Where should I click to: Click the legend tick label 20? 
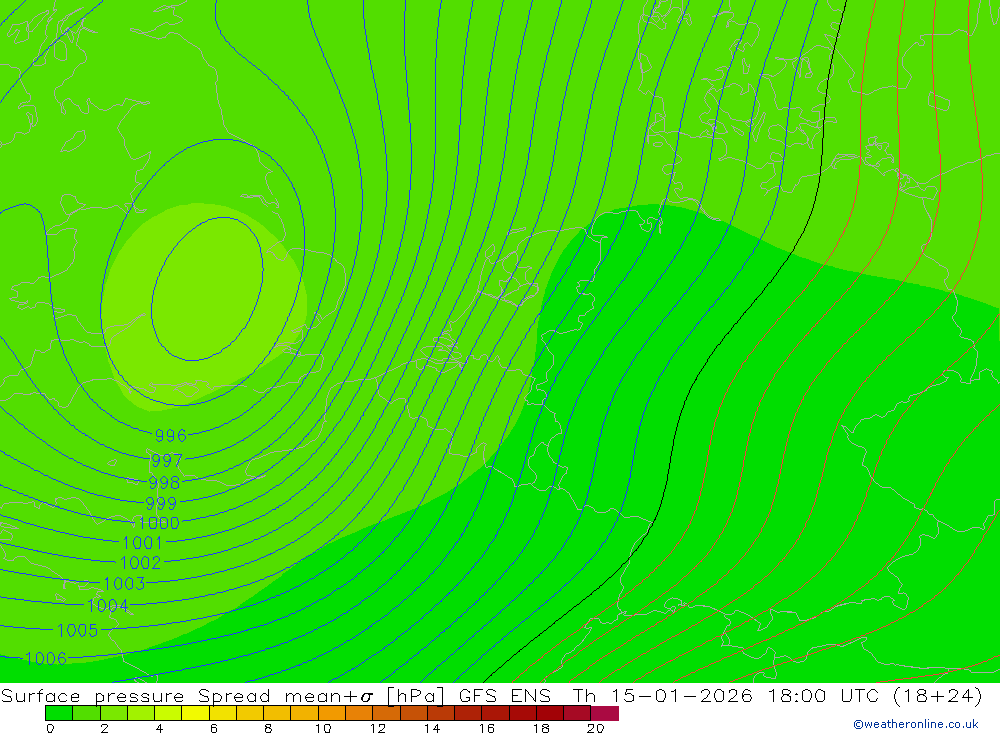click(596, 728)
